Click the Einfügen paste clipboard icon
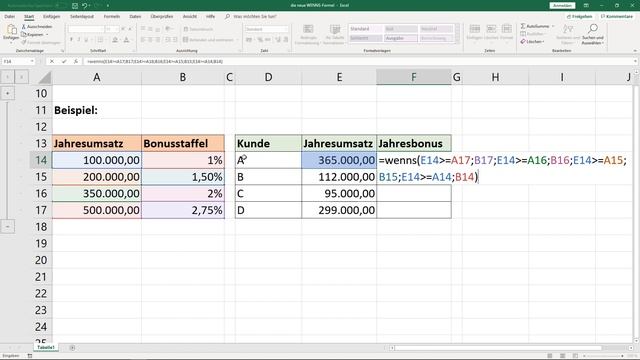Viewport: 640px width, 360px height. coord(11,29)
